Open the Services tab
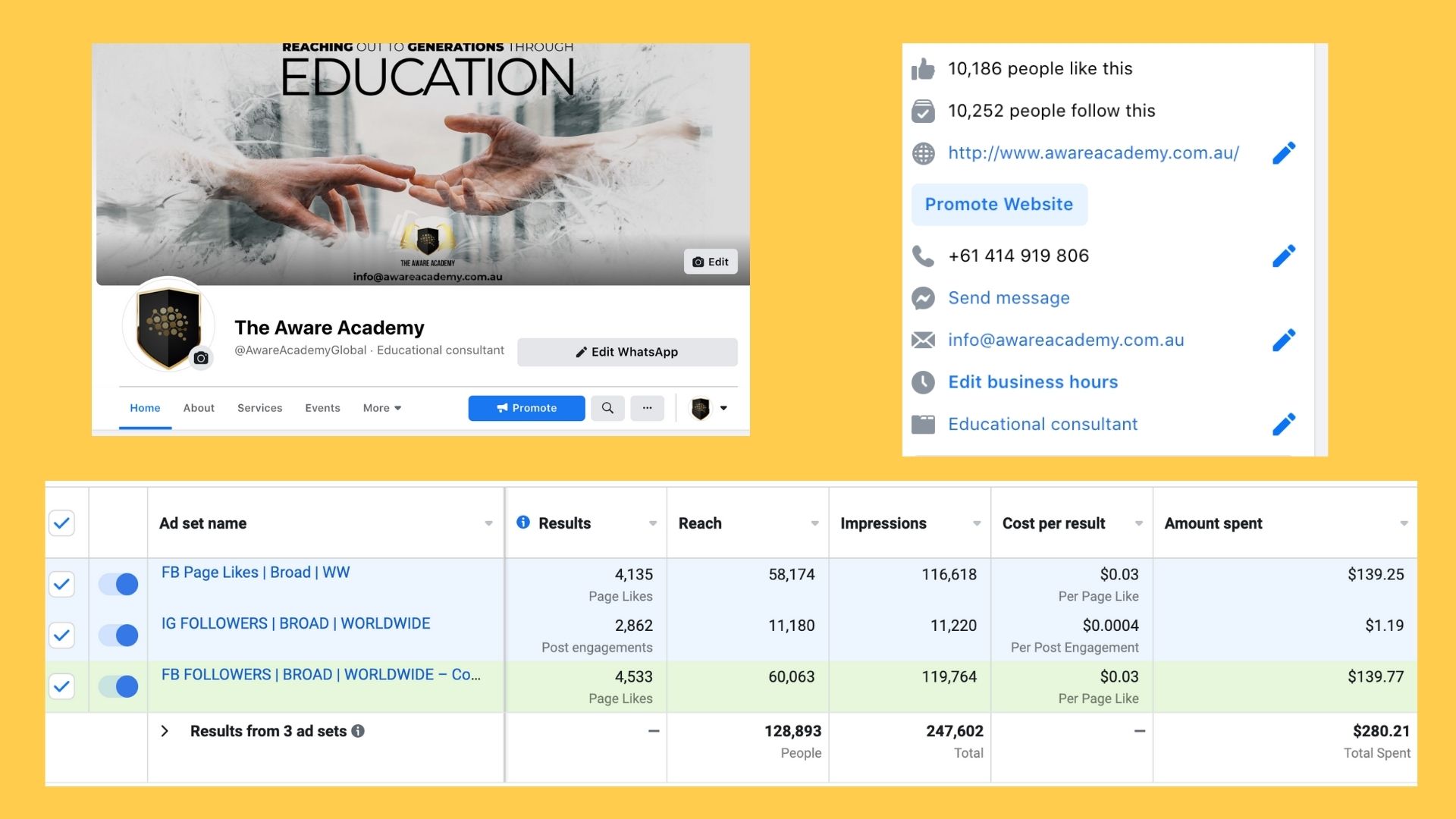This screenshot has height=819, width=1456. [259, 408]
